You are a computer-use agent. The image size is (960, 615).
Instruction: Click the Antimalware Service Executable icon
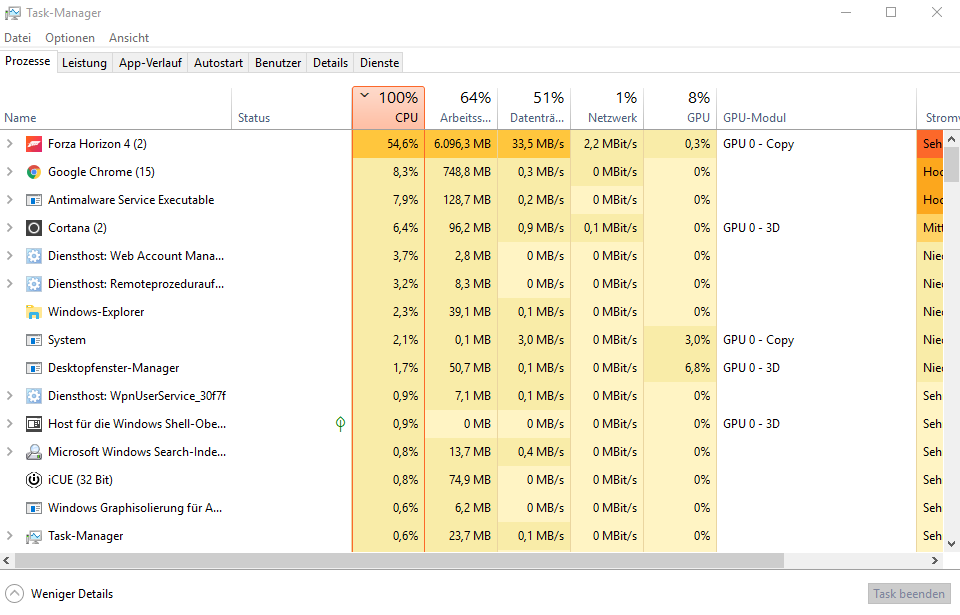pos(34,200)
